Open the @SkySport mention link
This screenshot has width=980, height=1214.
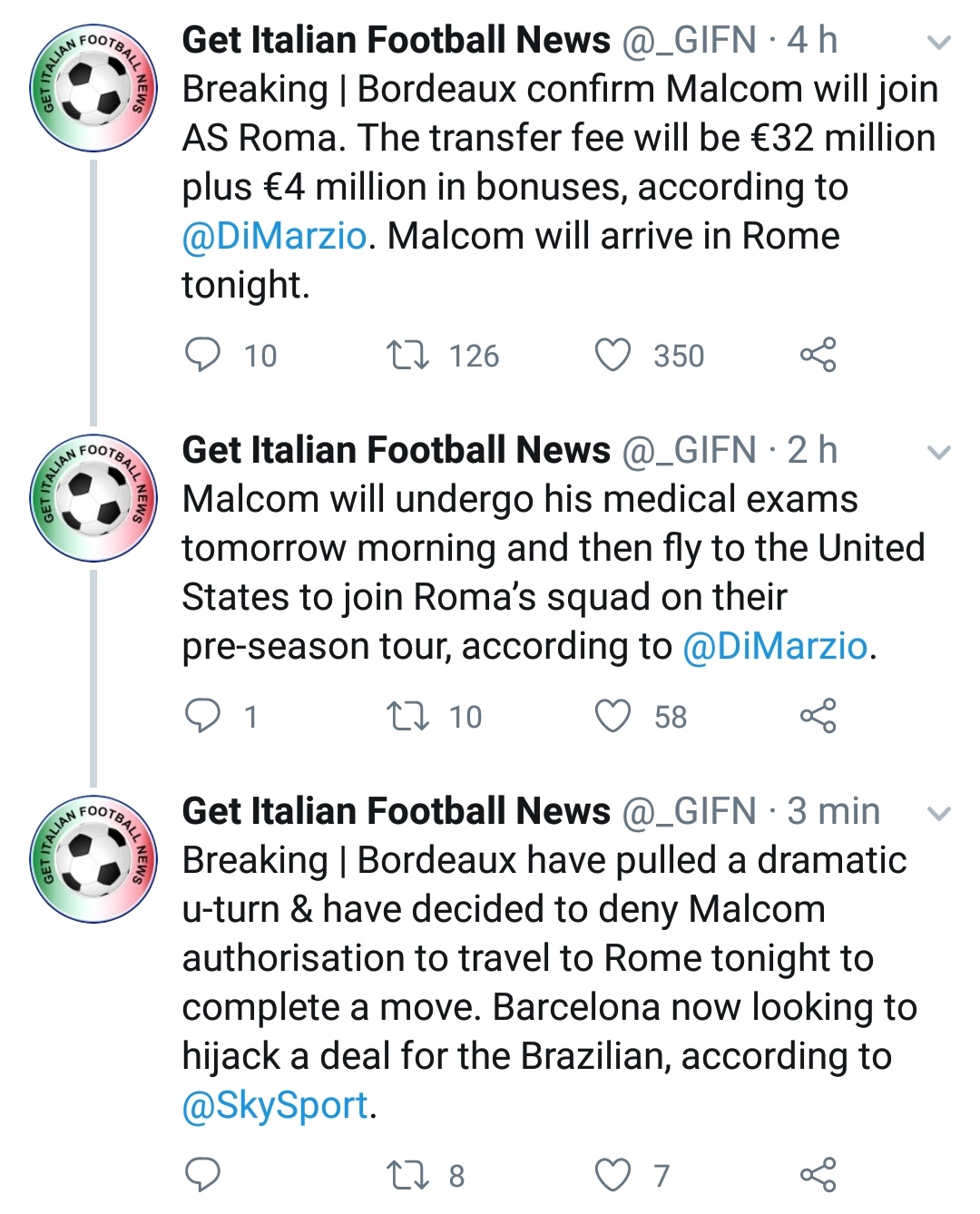(x=275, y=1105)
